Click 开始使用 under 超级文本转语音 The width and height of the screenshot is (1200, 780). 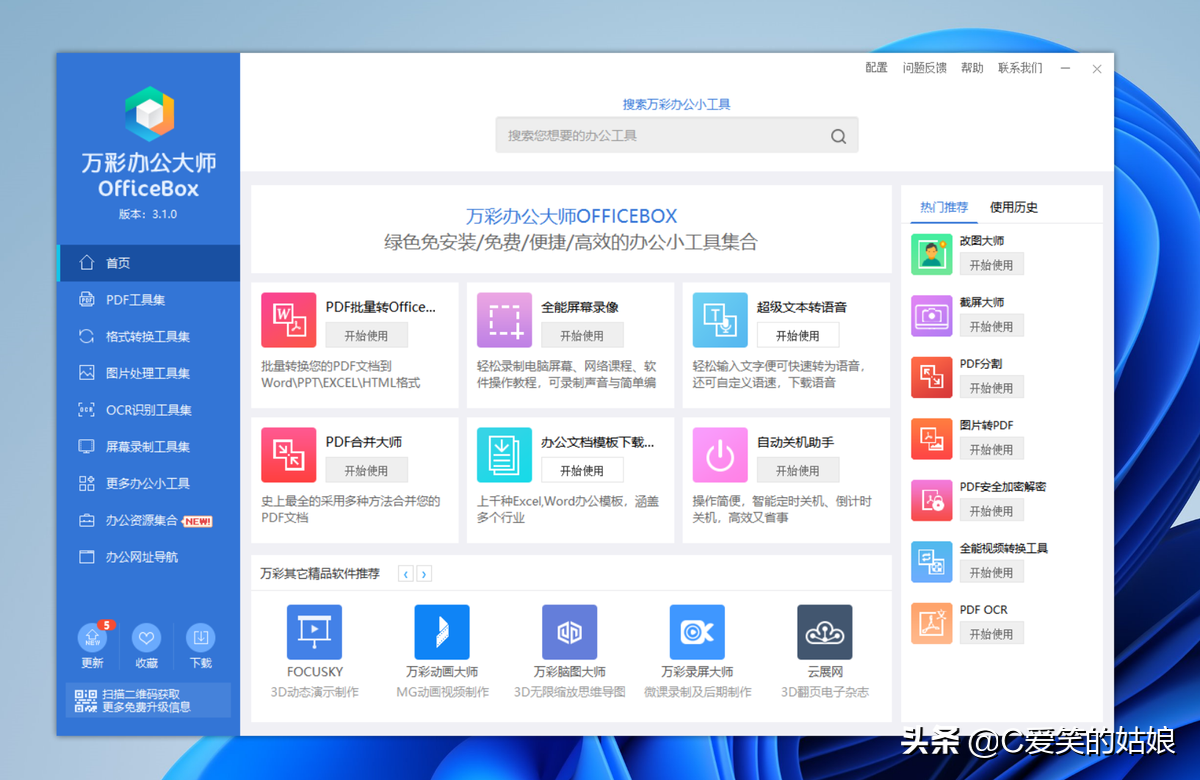798,335
